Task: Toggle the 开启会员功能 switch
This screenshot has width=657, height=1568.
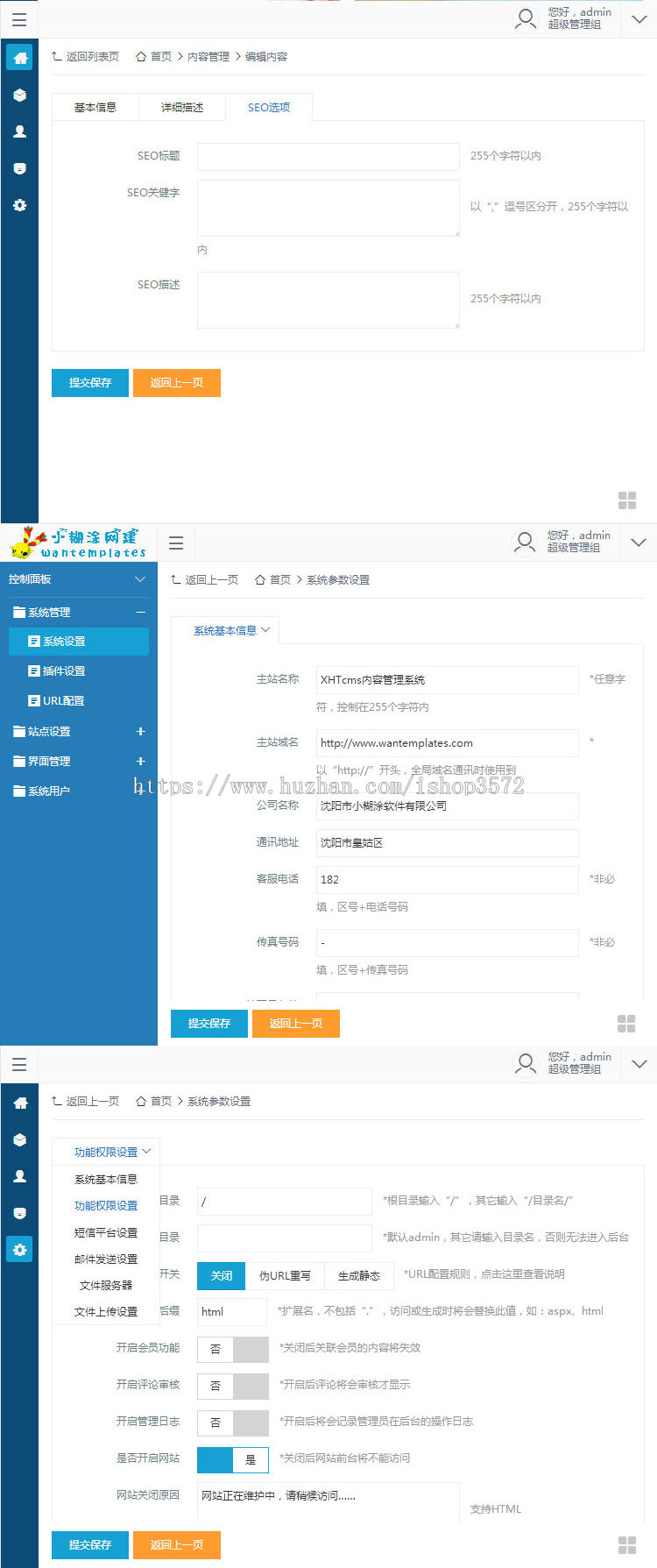Action: point(233,1348)
